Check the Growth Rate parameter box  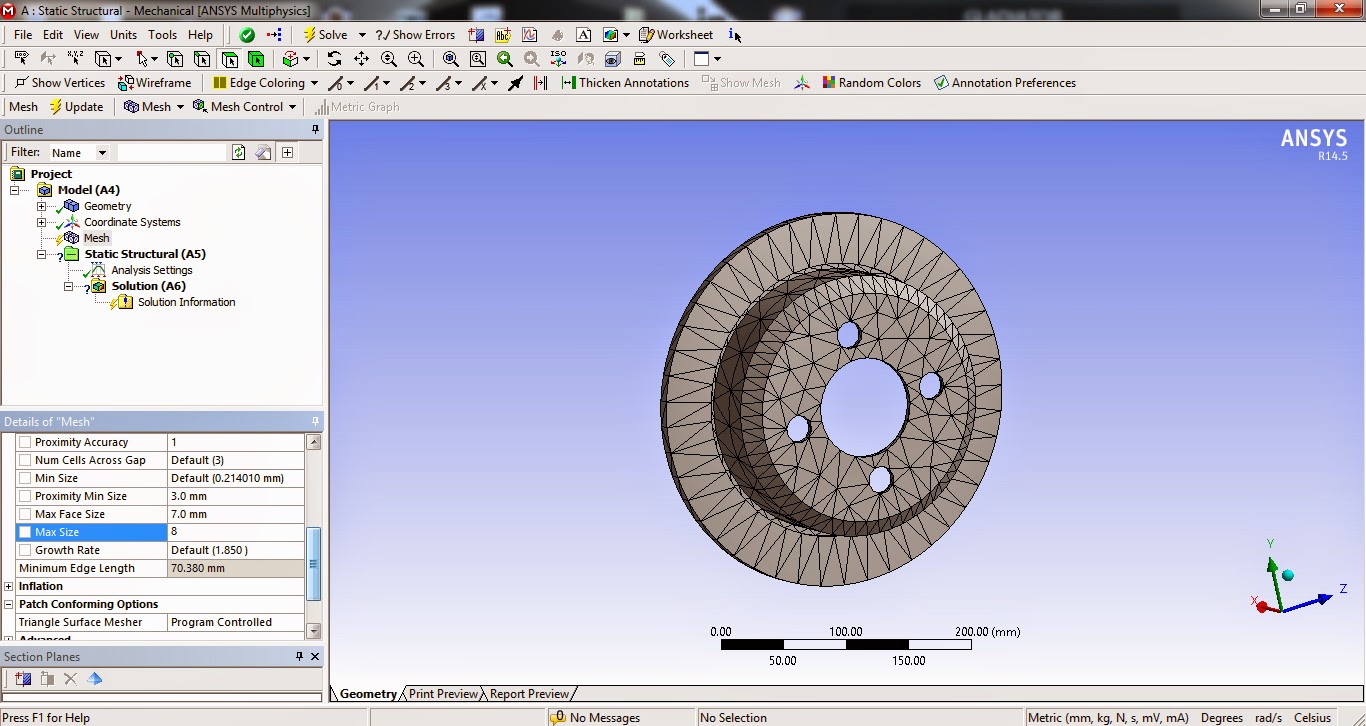(23, 549)
